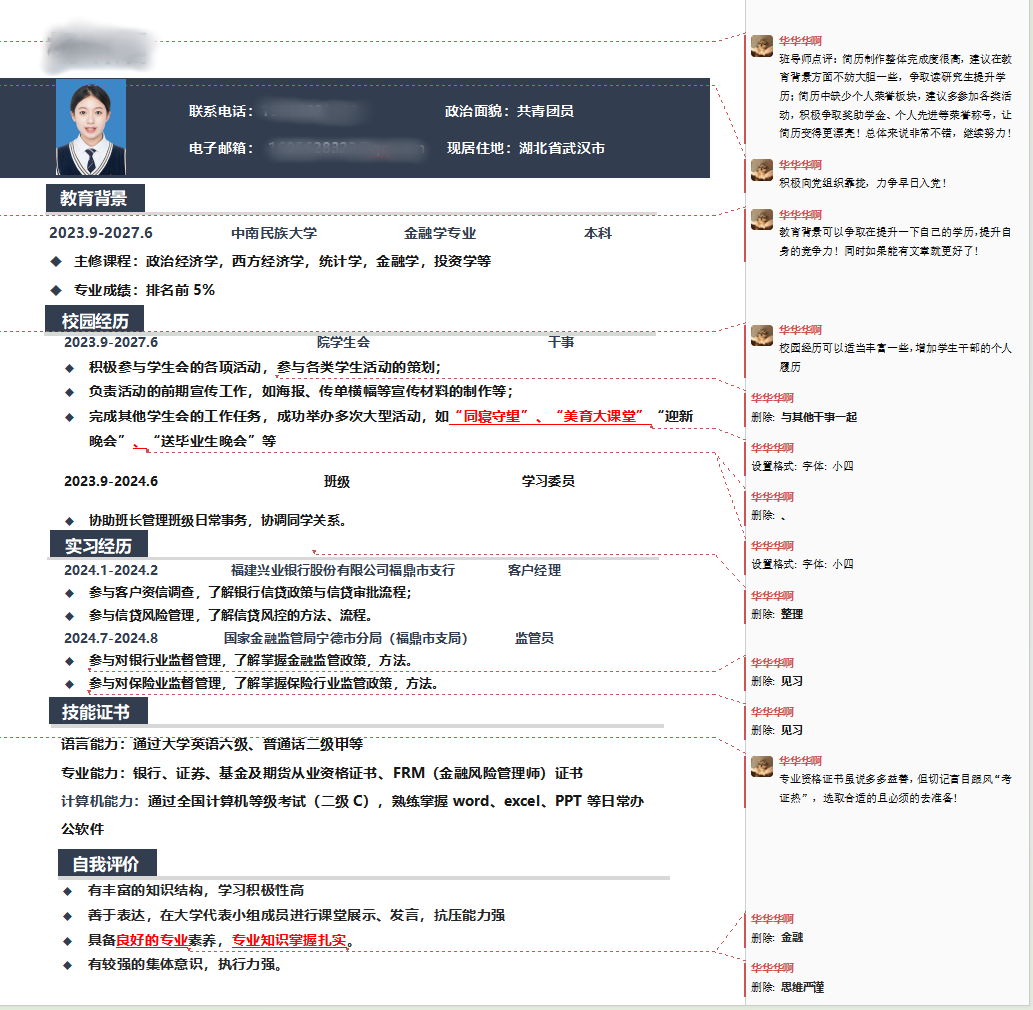Select the 删除: 整理 revision balloon
This screenshot has width=1033, height=1010.
pyautogui.click(x=791, y=614)
